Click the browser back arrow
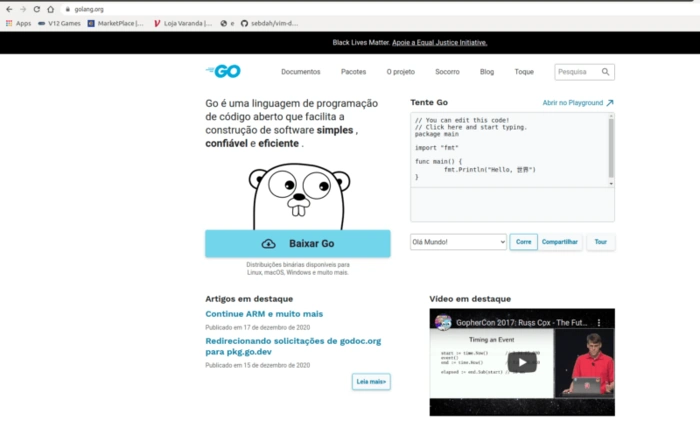This screenshot has height=421, width=700. tap(8, 9)
